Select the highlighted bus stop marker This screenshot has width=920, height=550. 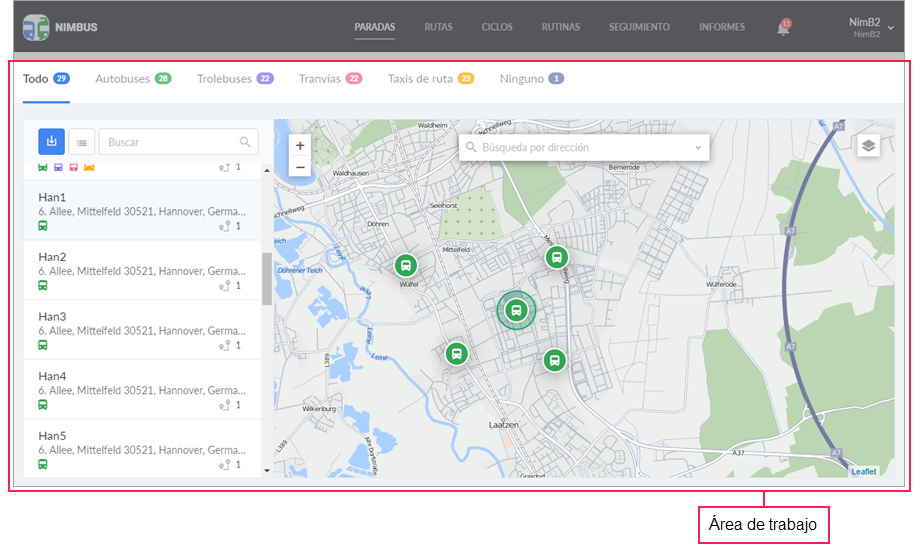point(516,310)
